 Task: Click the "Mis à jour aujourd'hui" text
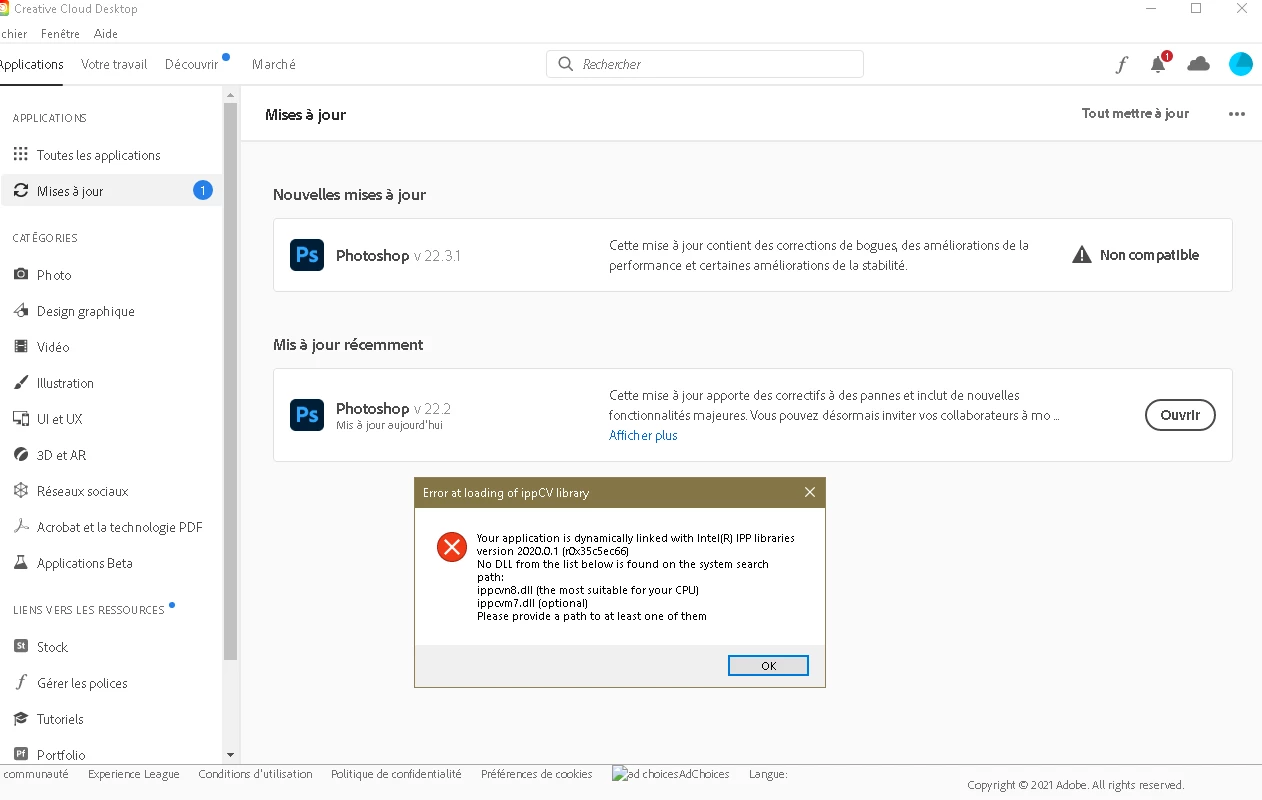coord(389,425)
